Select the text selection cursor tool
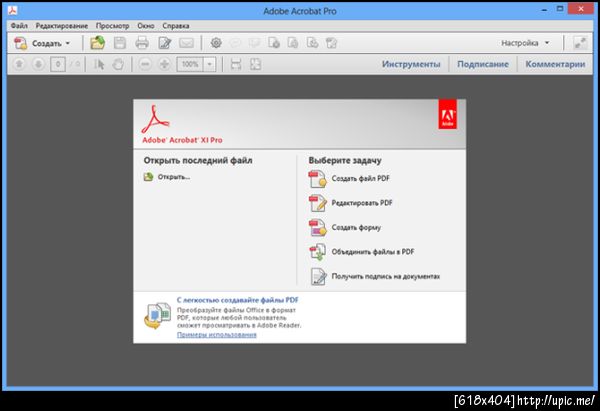 coord(99,64)
